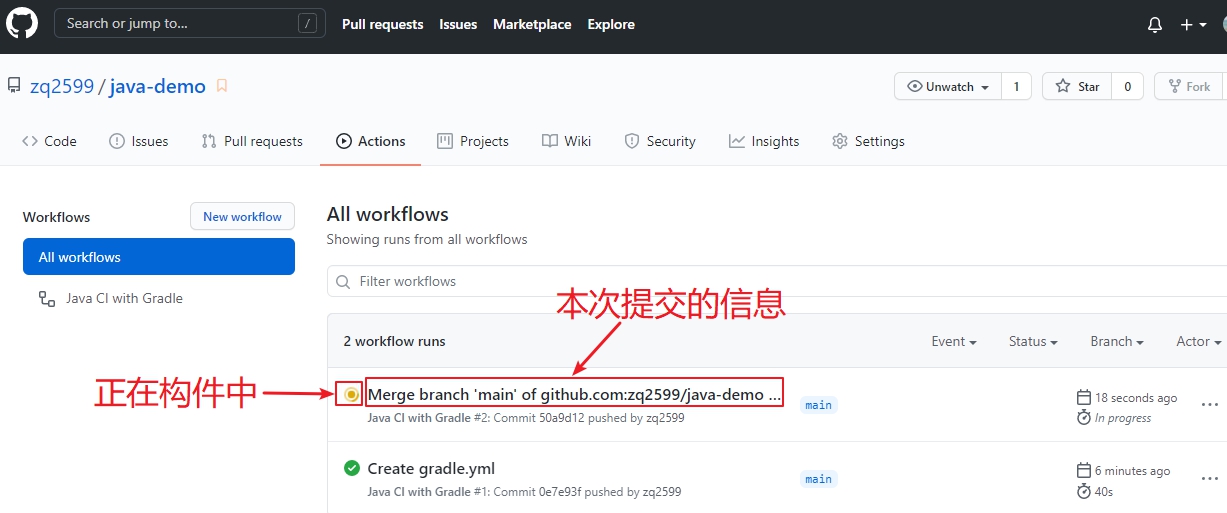Click the calendar icon next to 18 seconds ago

1083,397
